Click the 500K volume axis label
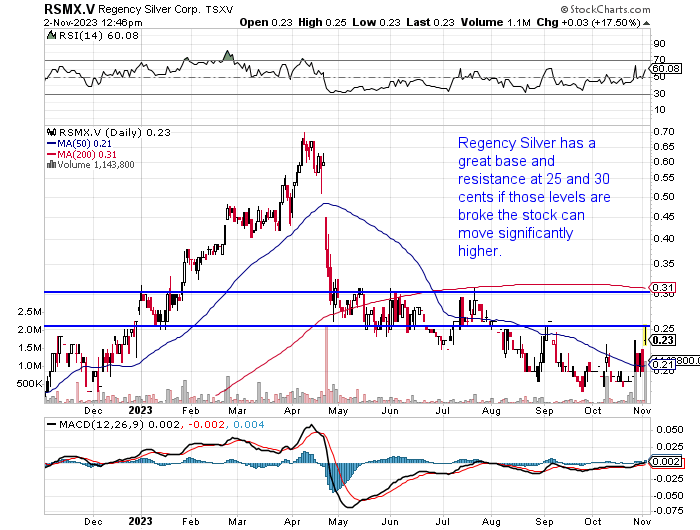700x530 pixels. click(29, 384)
